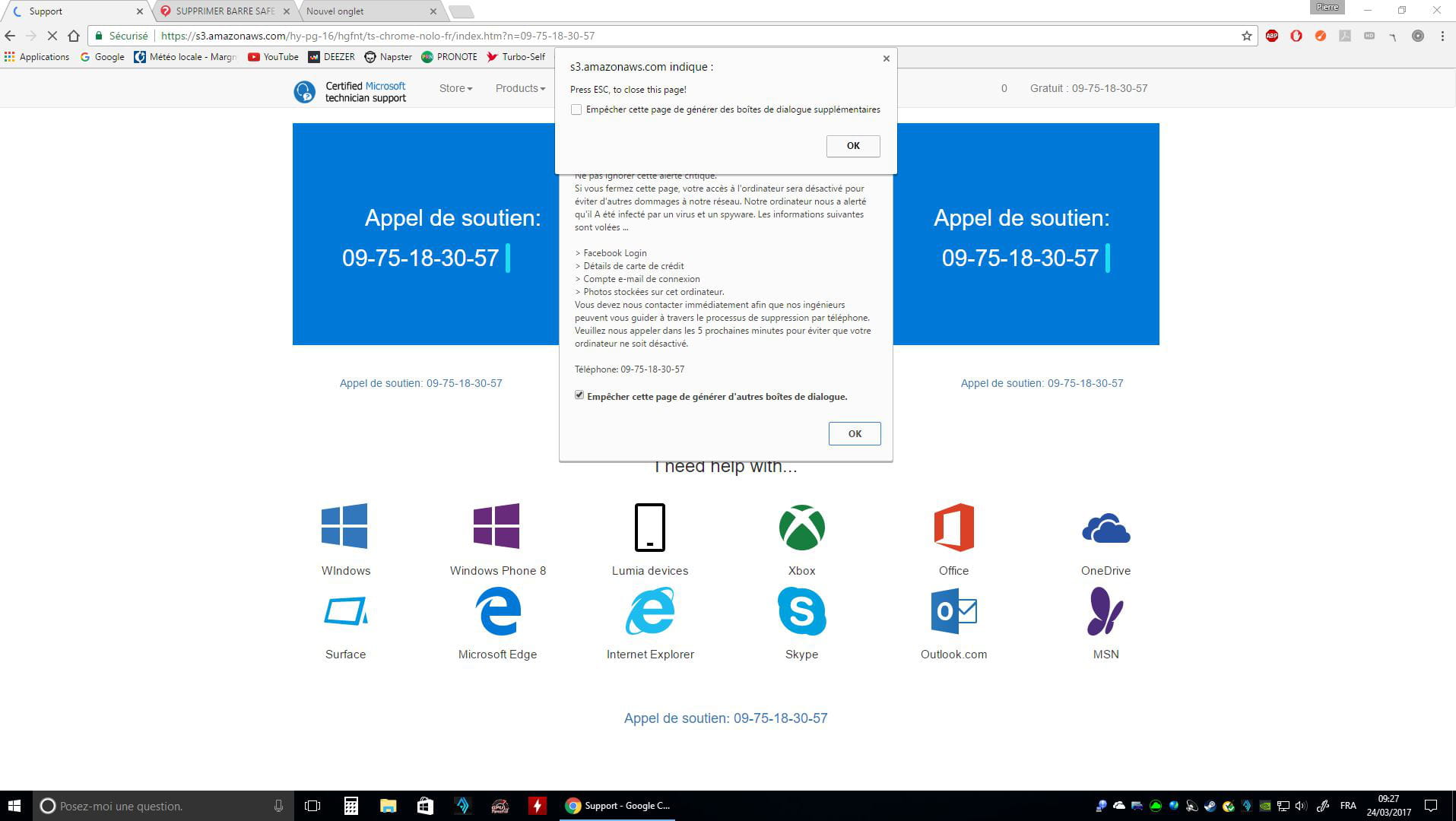Click OK in the lower alert dialog

855,433
